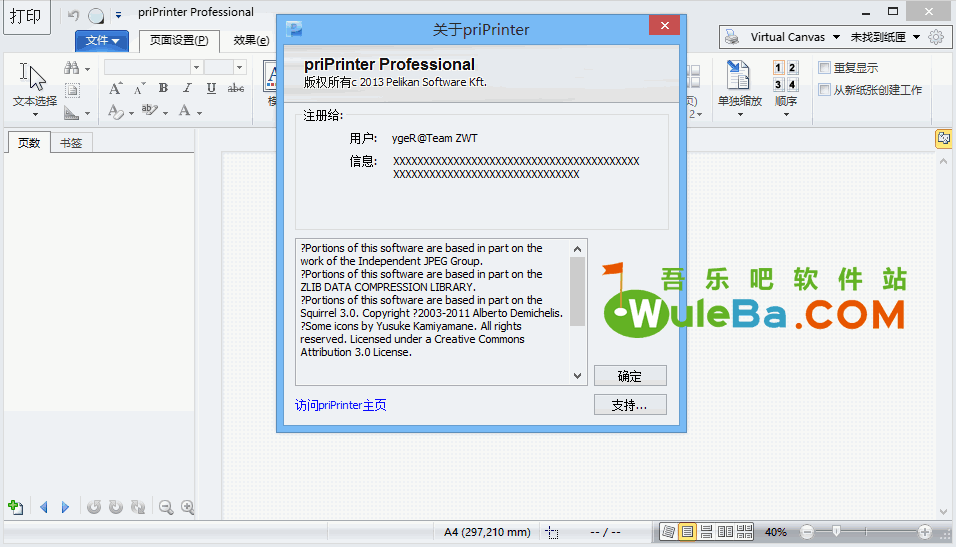Switch to continuous page view mode
The image size is (956, 547).
(707, 532)
